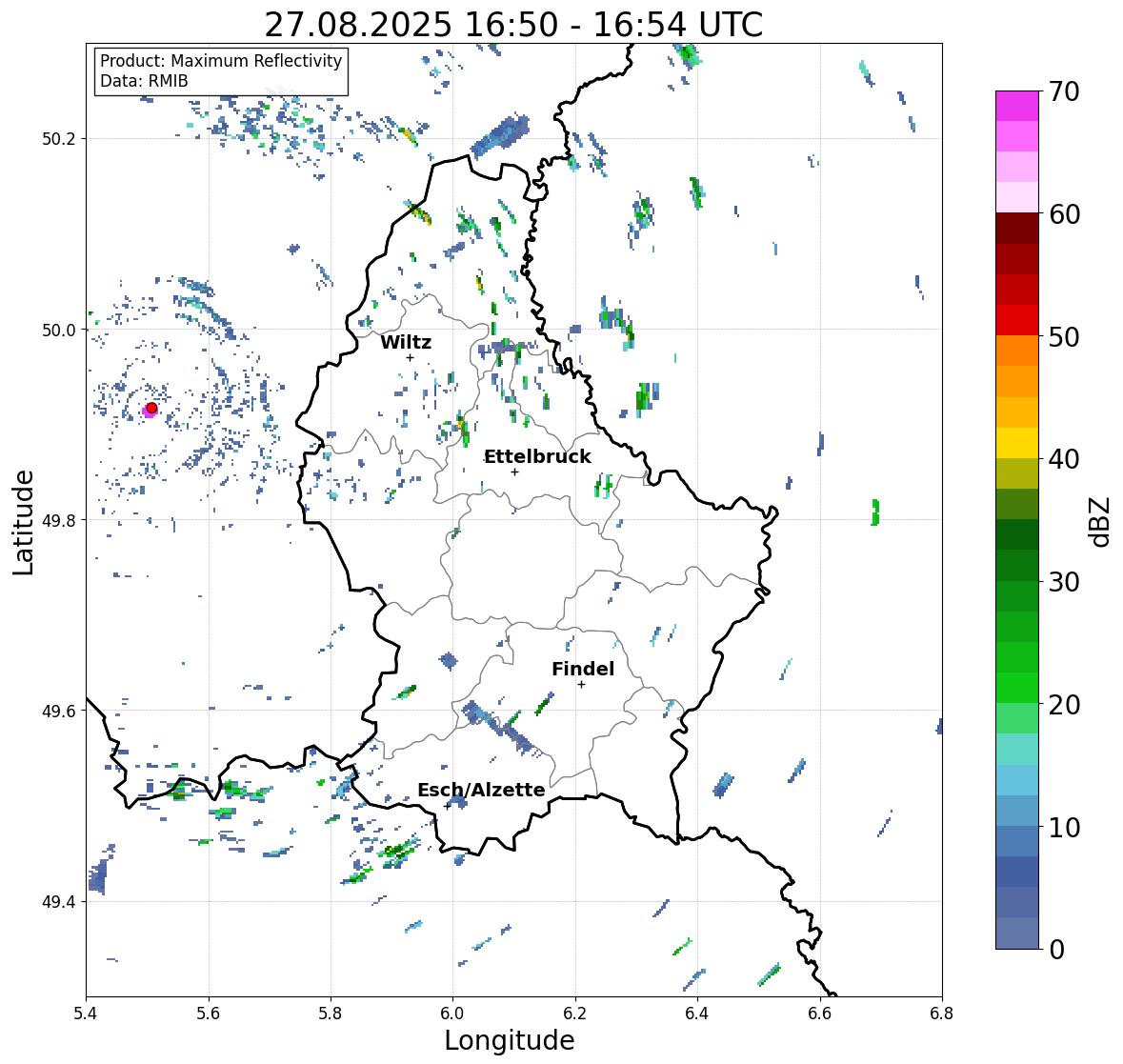The width and height of the screenshot is (1123, 1064).
Task: Click the cross marker below Ettelbruck
Action: click(514, 472)
